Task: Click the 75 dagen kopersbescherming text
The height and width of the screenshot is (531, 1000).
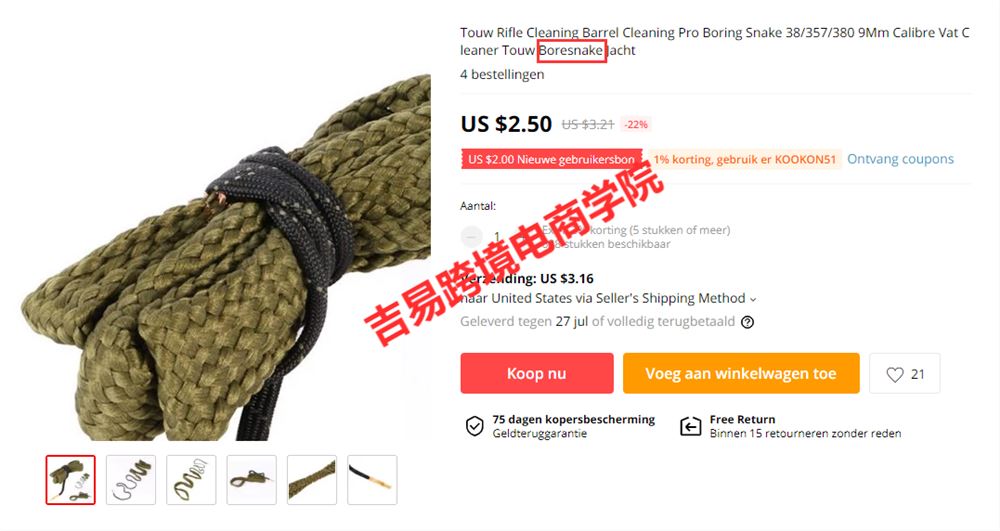Action: point(573,419)
